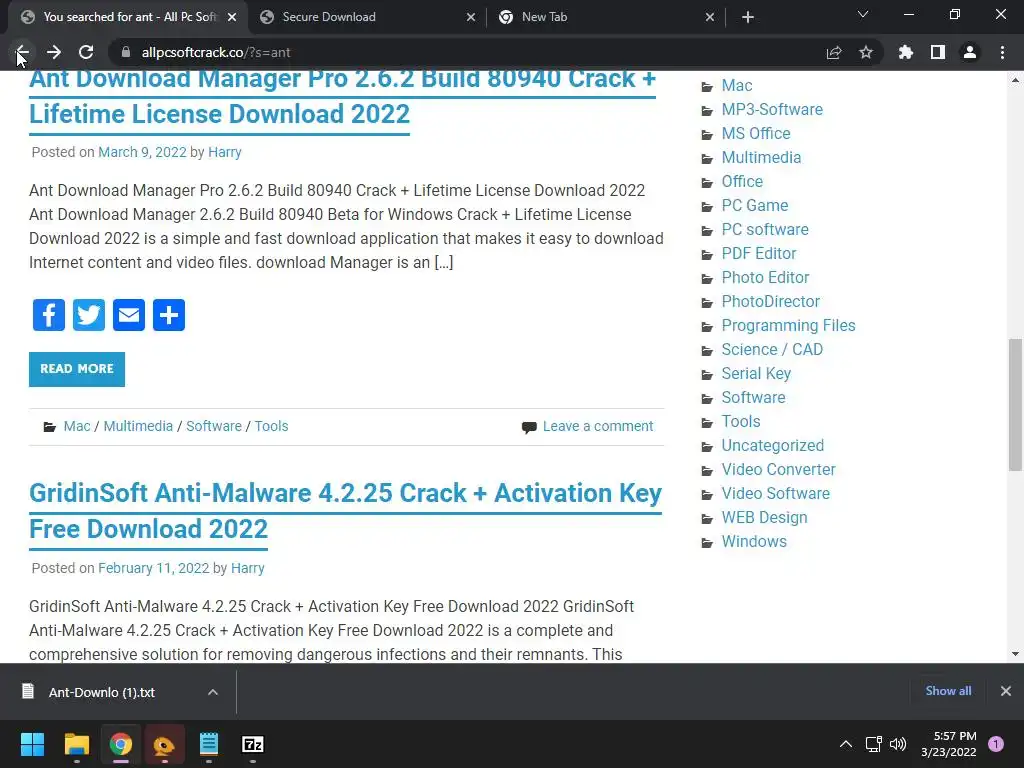The image size is (1024, 768).
Task: Open the Multimedia tag under Ant post
Action: [x=138, y=426]
